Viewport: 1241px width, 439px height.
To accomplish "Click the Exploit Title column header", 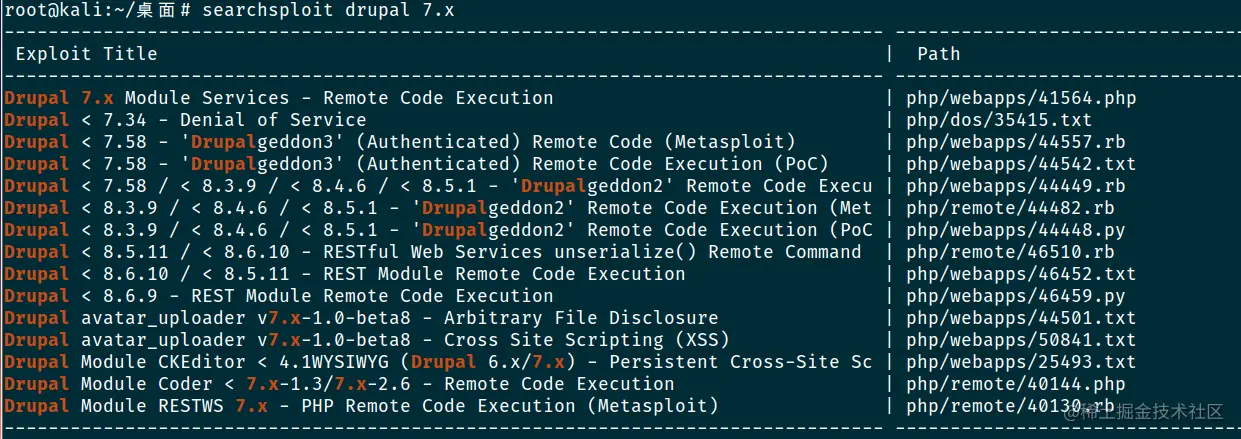I will click(86, 54).
